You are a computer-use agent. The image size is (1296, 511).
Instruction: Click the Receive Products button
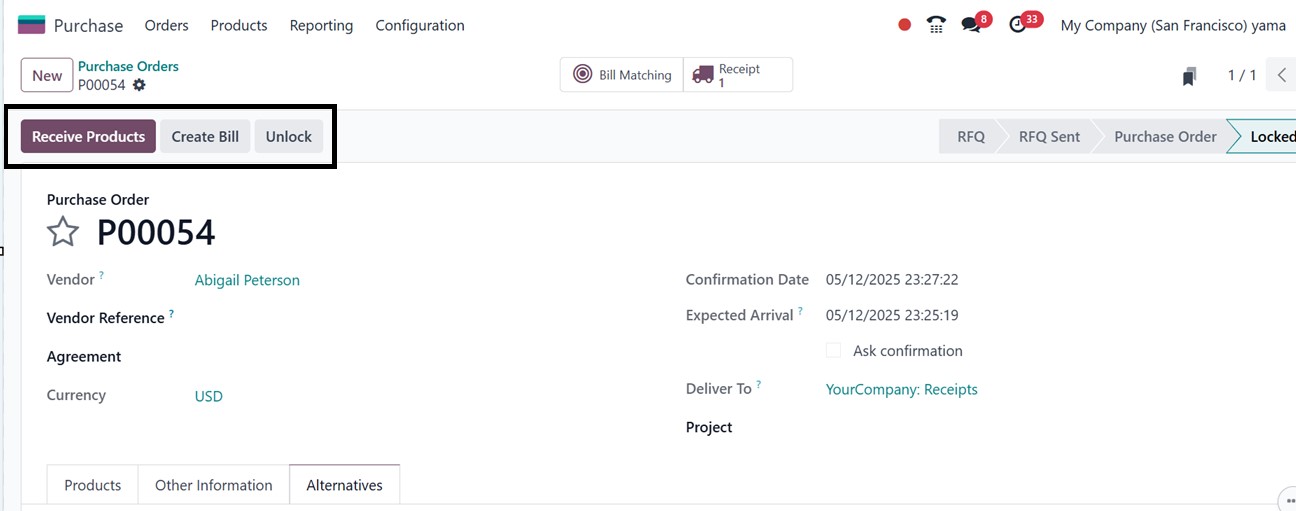(89, 136)
